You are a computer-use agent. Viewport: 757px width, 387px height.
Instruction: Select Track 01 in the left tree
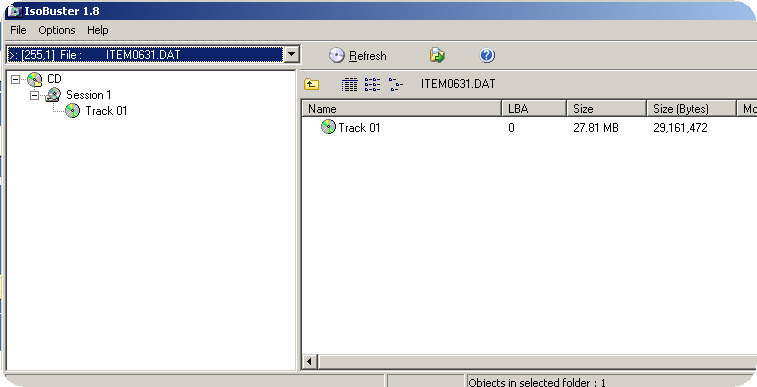pos(106,111)
